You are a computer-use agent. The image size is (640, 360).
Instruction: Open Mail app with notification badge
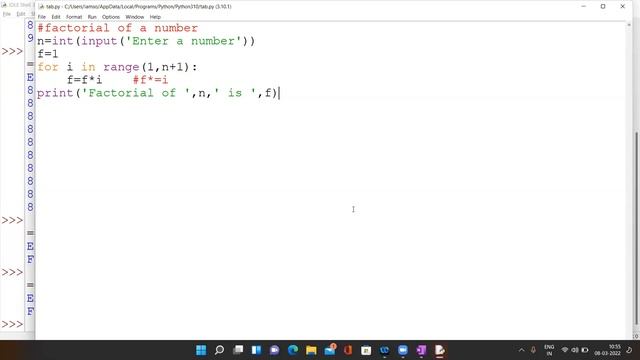point(330,350)
